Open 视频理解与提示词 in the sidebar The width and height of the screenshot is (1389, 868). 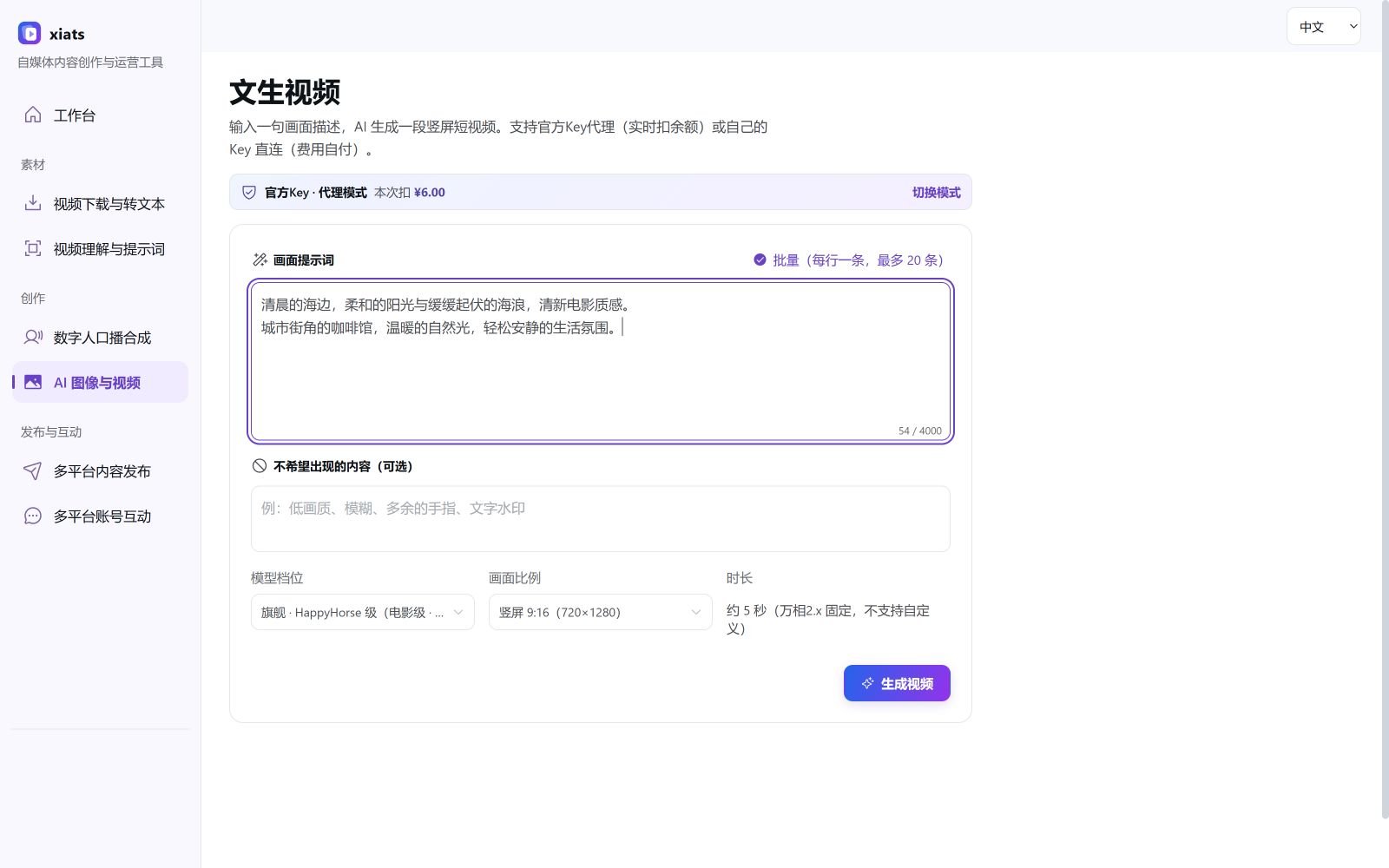tap(100, 248)
